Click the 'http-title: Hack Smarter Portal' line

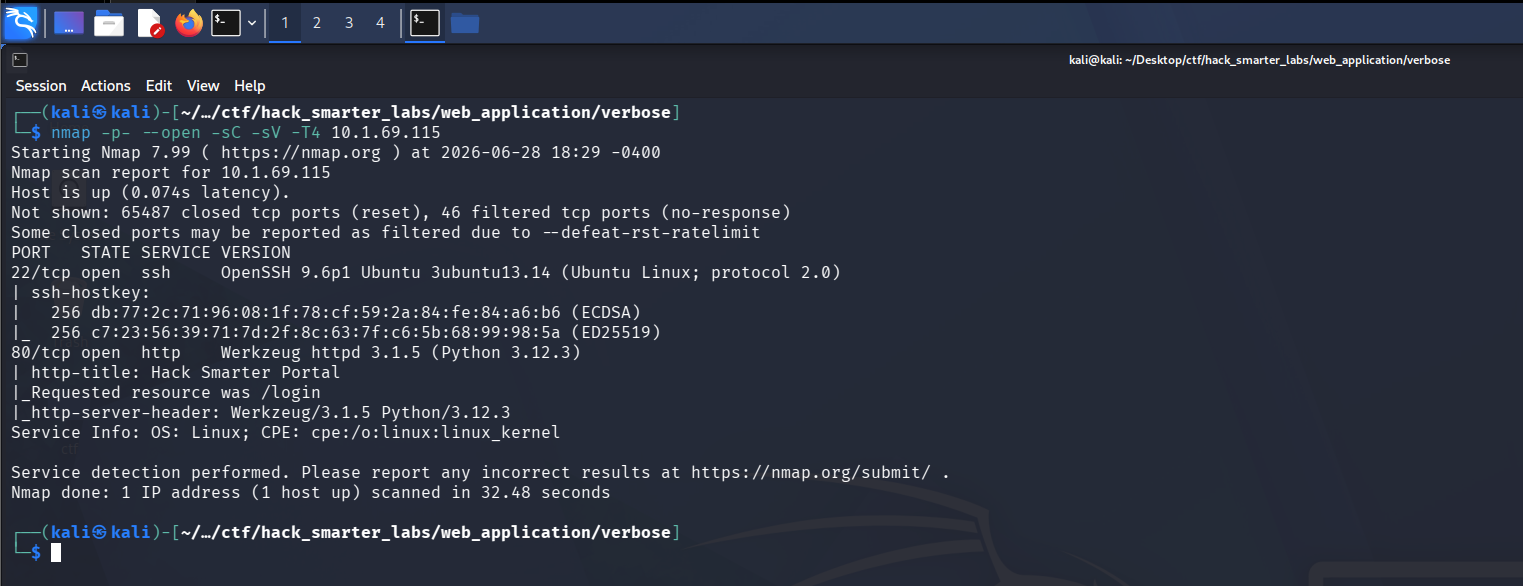[x=176, y=372]
